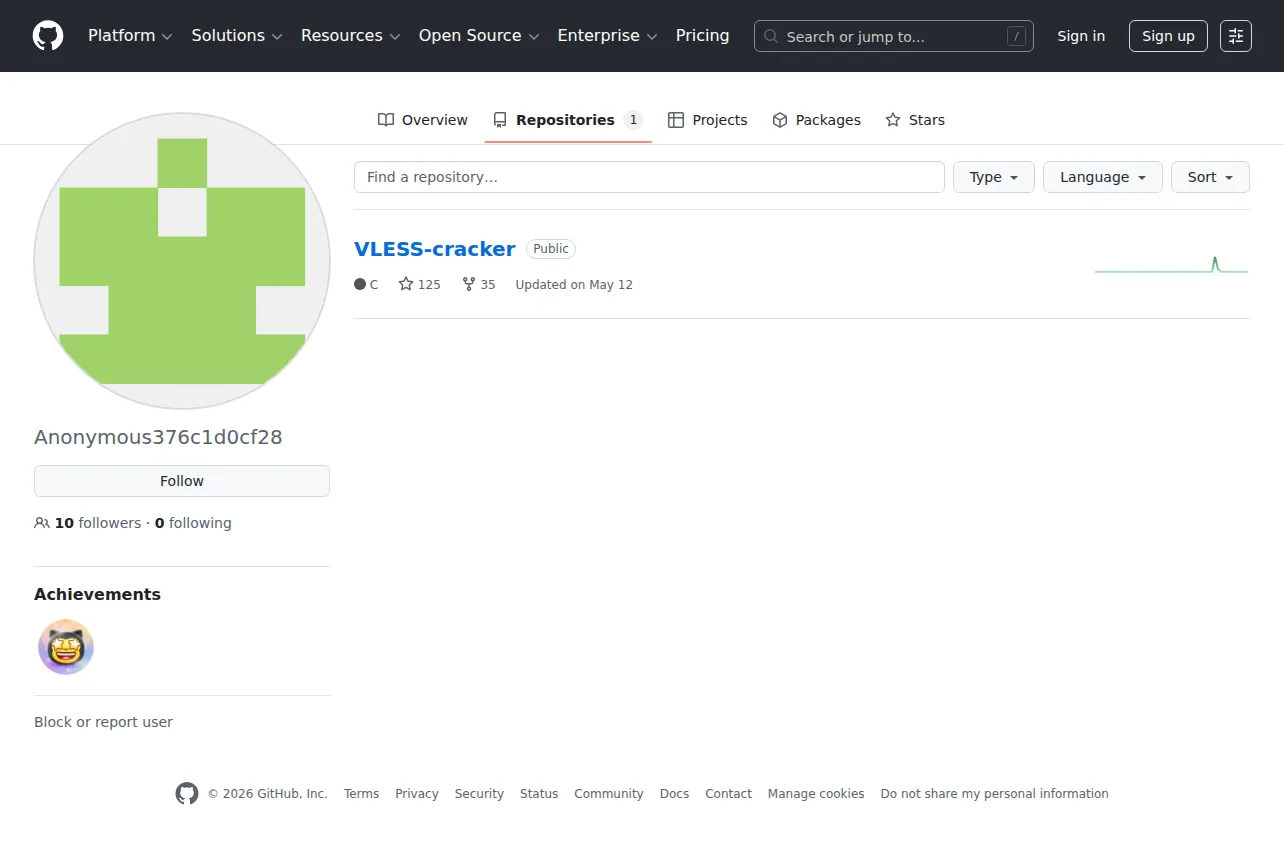The height and width of the screenshot is (847, 1284).
Task: Open footer Status link
Action: 539,794
